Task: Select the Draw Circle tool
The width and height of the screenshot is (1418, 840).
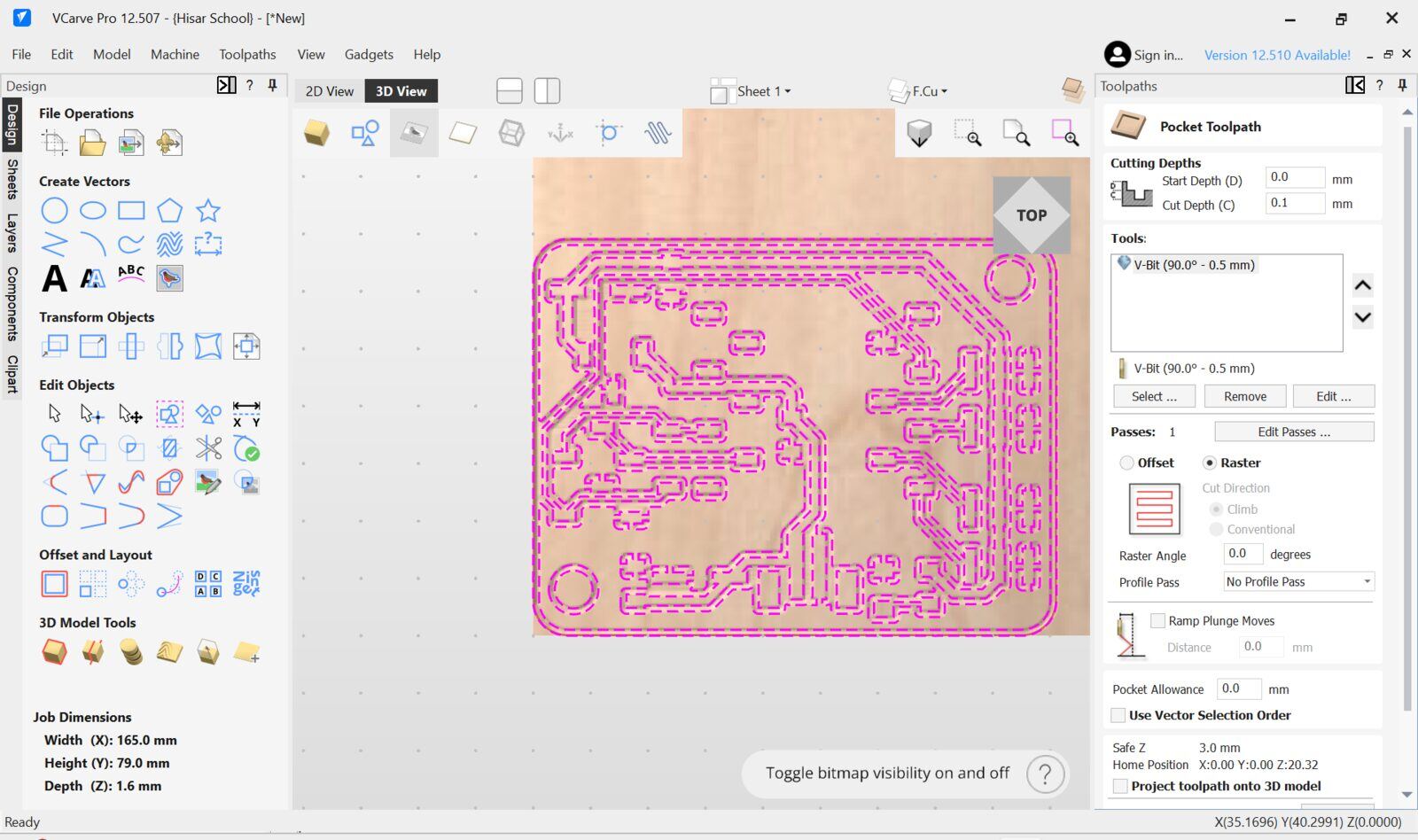Action: click(54, 211)
